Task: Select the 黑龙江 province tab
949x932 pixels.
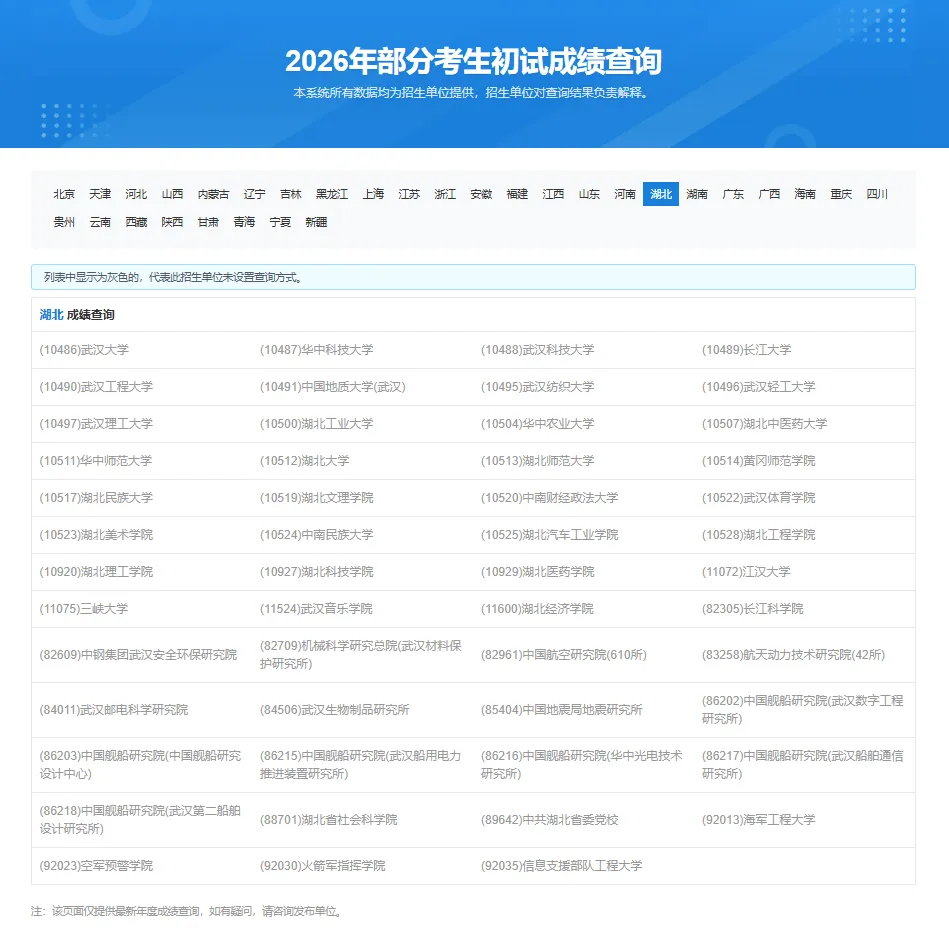Action: click(x=332, y=194)
